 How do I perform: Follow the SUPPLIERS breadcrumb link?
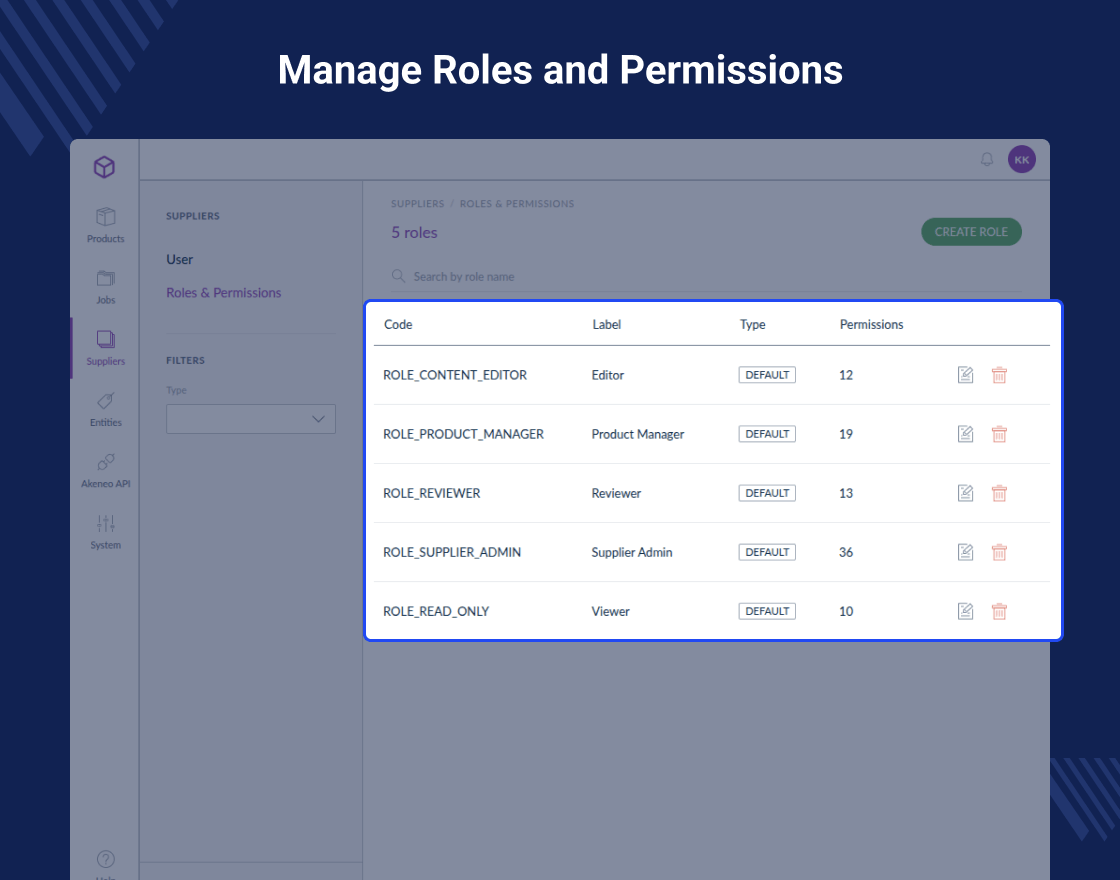tap(417, 204)
